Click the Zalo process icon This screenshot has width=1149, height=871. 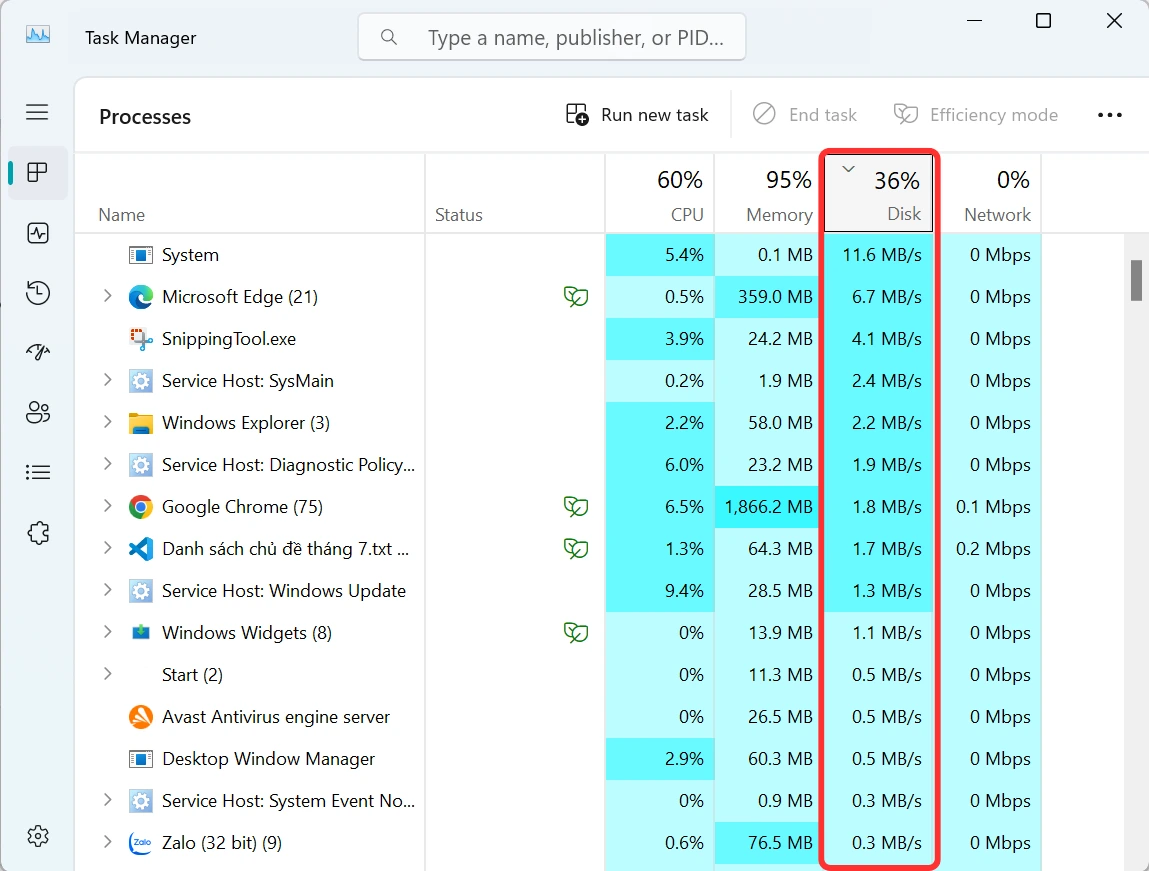[141, 842]
